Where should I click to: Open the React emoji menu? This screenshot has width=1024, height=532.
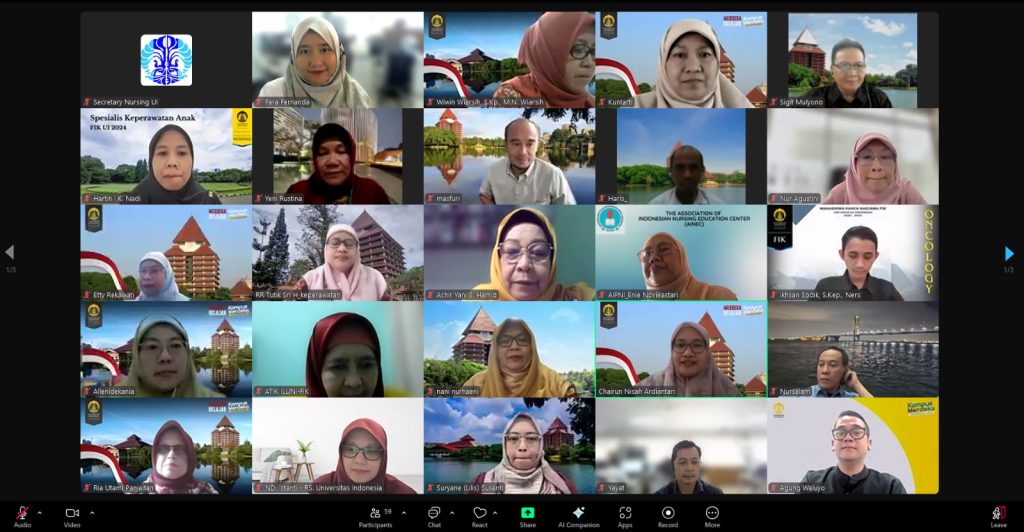click(480, 514)
